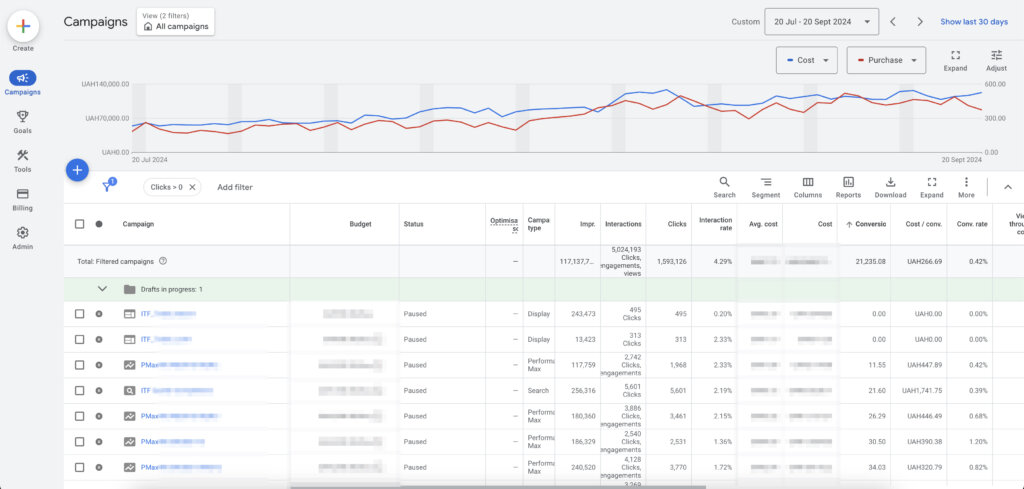
Task: Collapse the Drafts in progress row
Action: pos(102,289)
